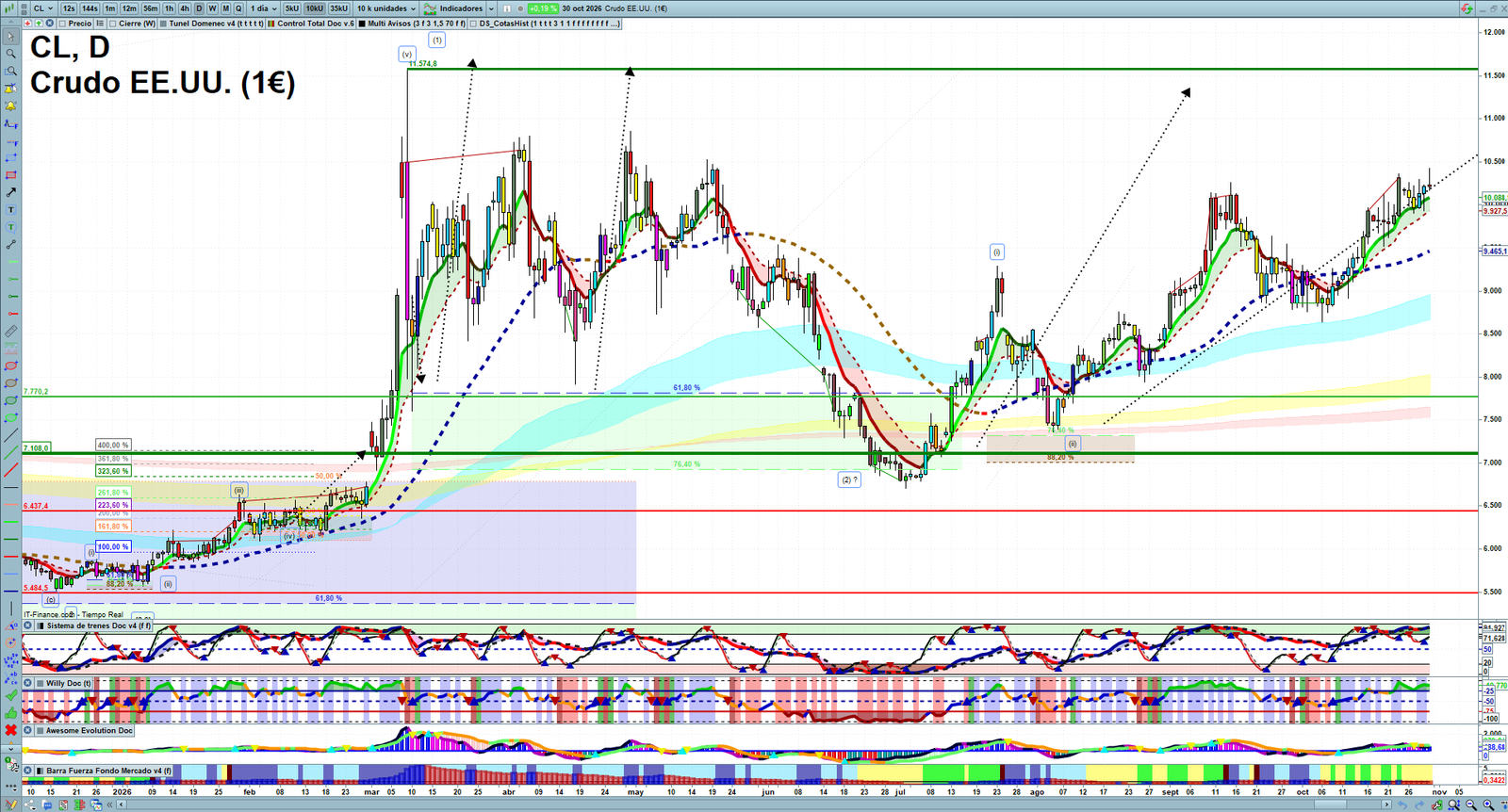Collapse the indicator bar with up chevron
The height and width of the screenshot is (812, 1508).
click(x=10, y=23)
